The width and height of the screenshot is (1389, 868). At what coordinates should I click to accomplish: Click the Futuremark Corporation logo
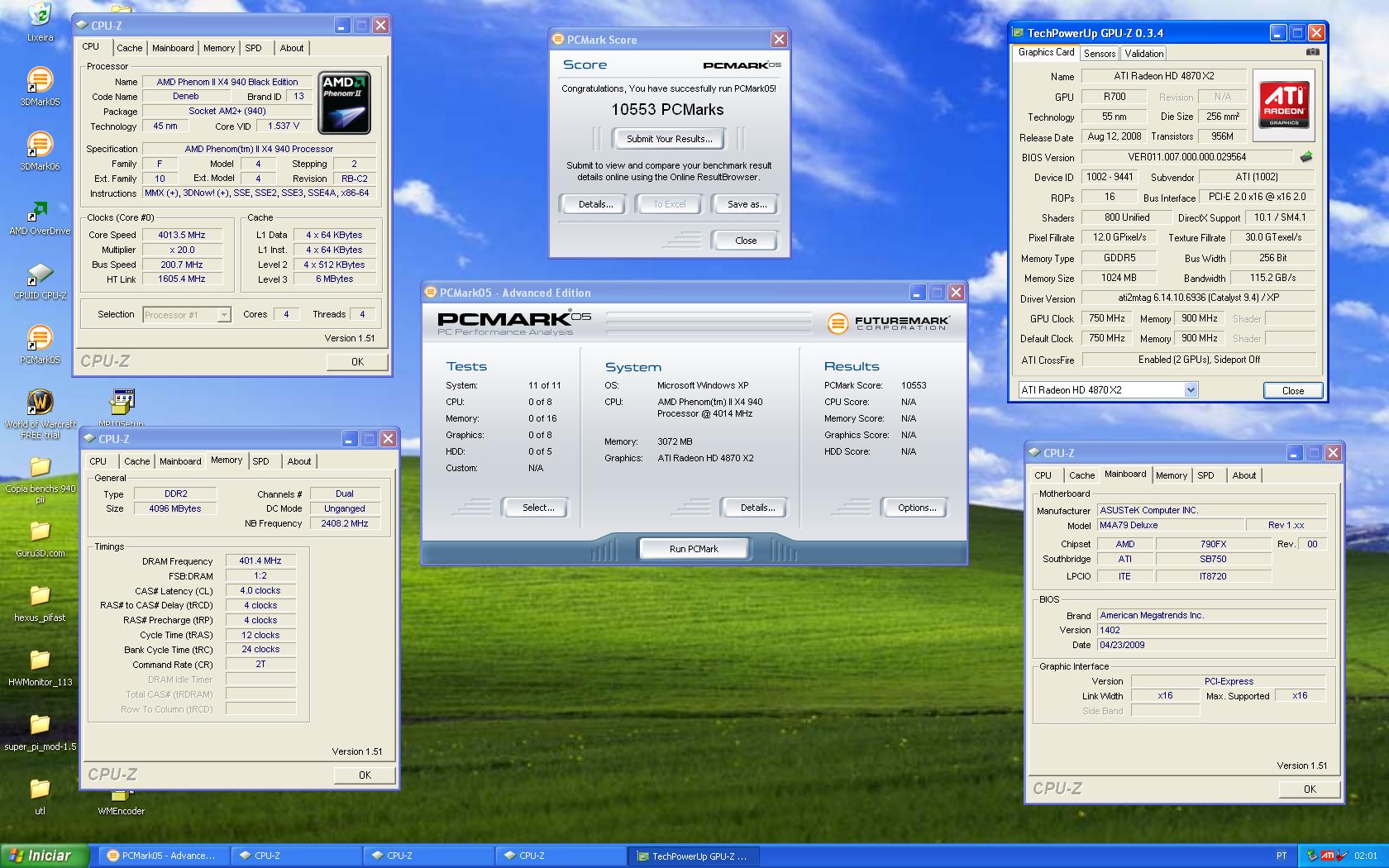point(889,322)
